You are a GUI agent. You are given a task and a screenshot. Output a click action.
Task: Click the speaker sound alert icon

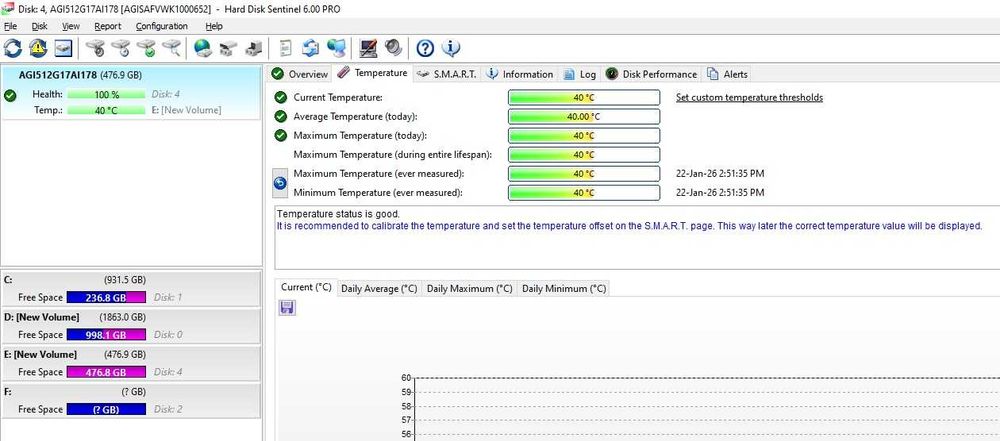coord(393,48)
